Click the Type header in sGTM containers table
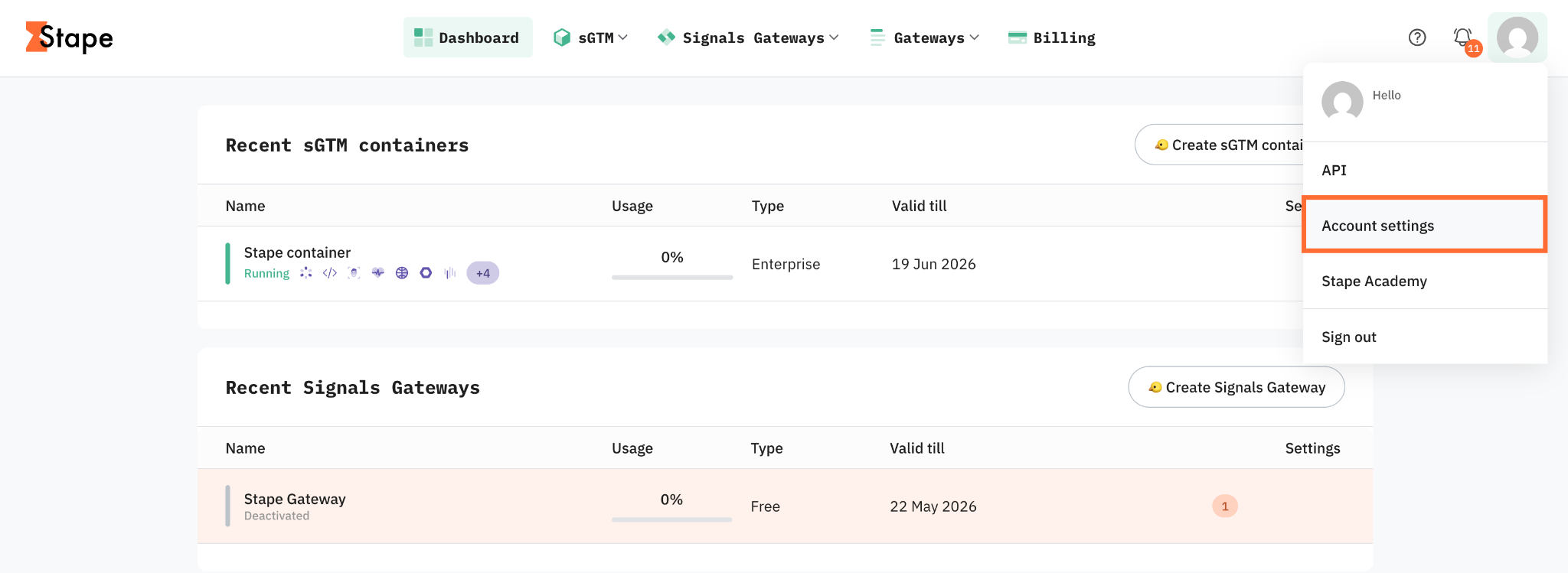1568x573 pixels. coord(768,206)
